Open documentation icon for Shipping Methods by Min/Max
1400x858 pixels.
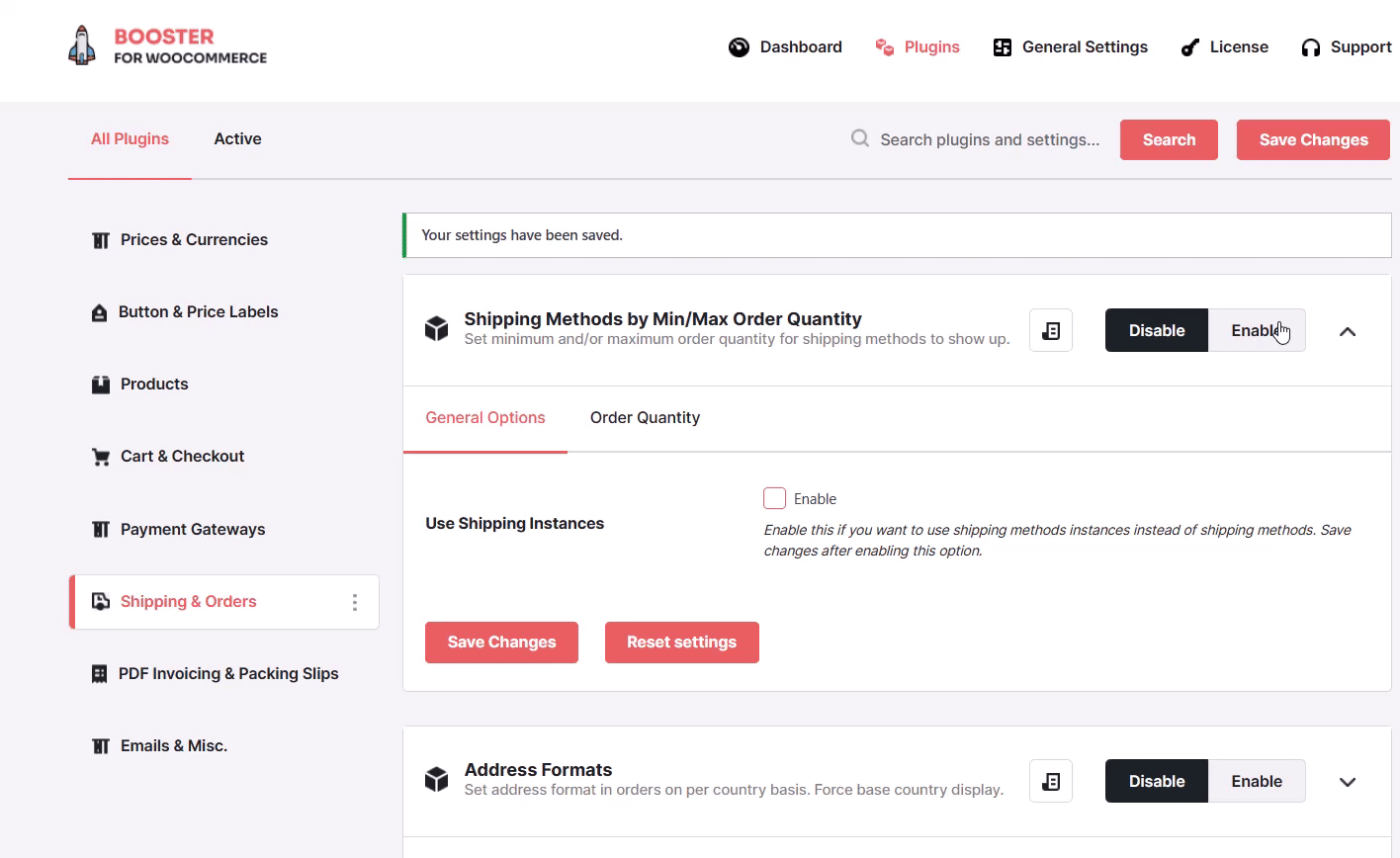click(1051, 331)
